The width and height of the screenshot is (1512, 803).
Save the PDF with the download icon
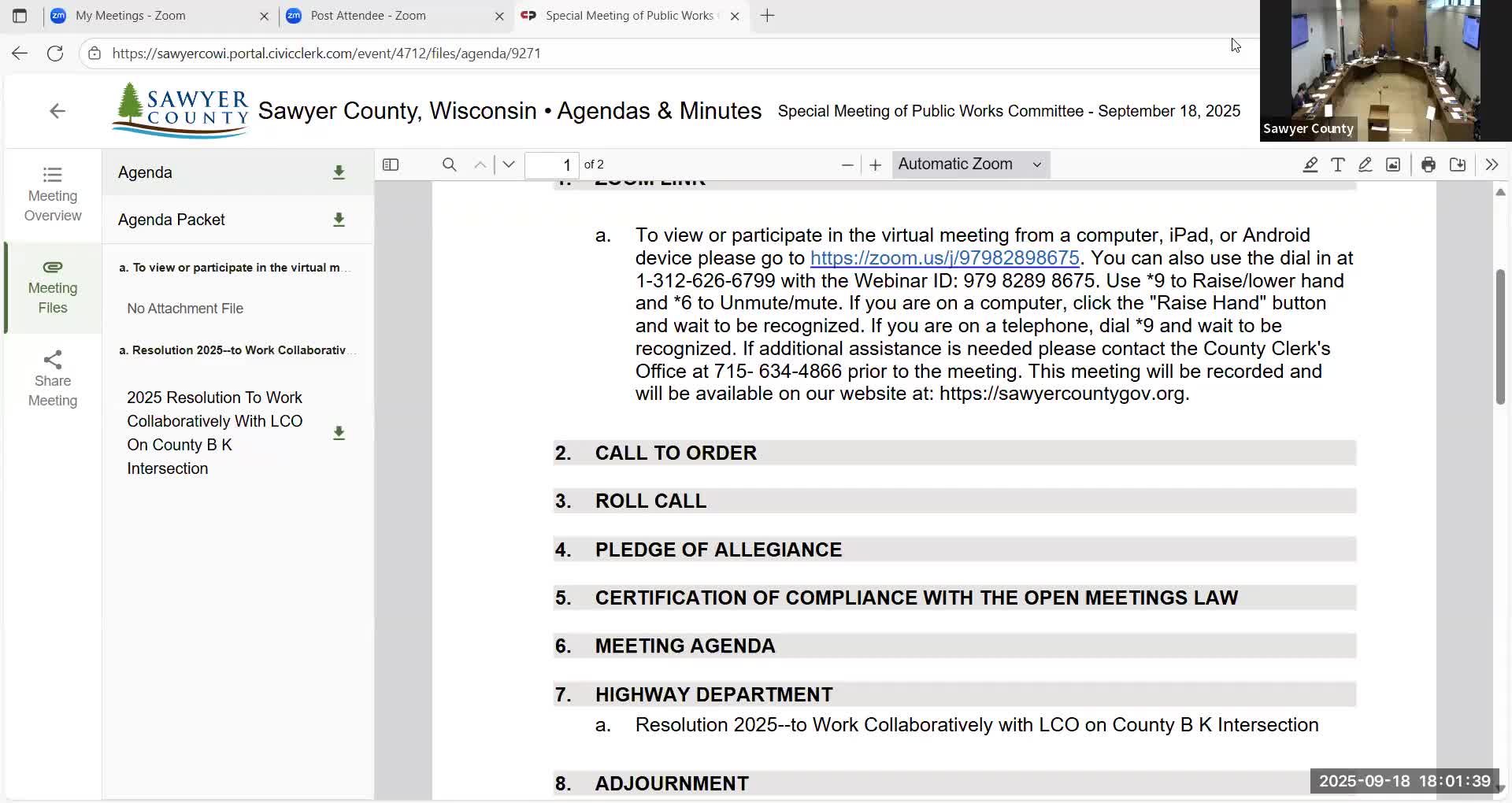point(1458,165)
